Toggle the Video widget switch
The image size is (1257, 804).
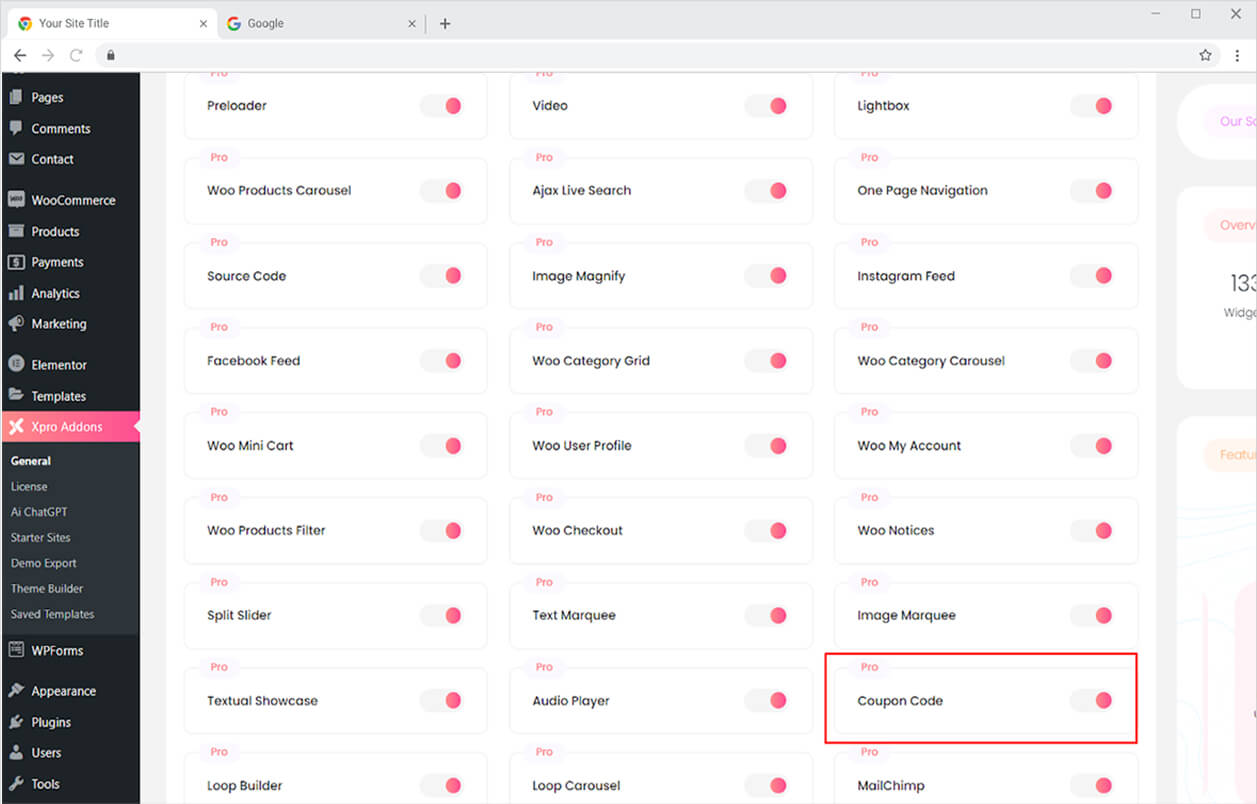point(766,106)
